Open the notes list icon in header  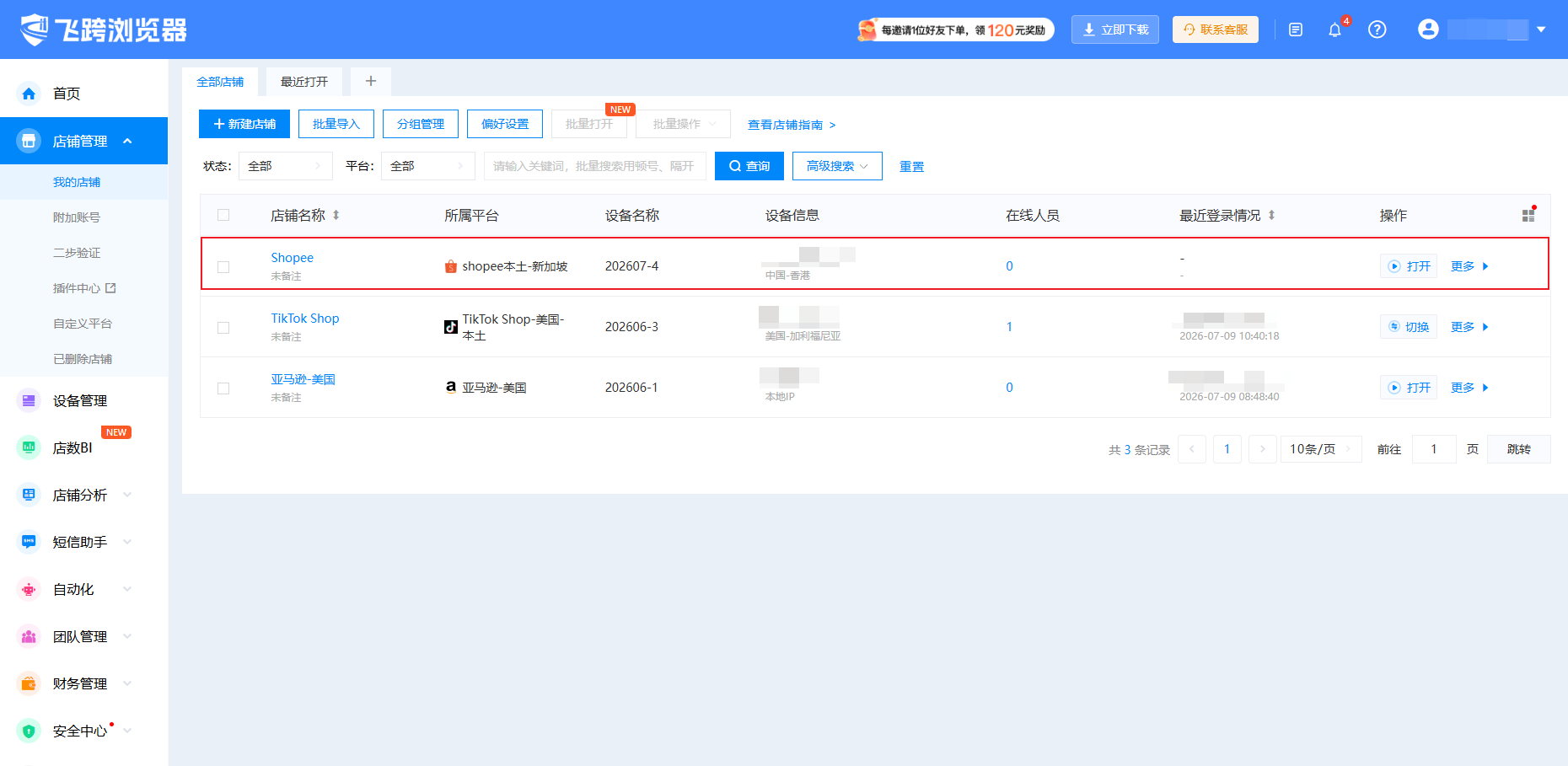tap(1296, 29)
